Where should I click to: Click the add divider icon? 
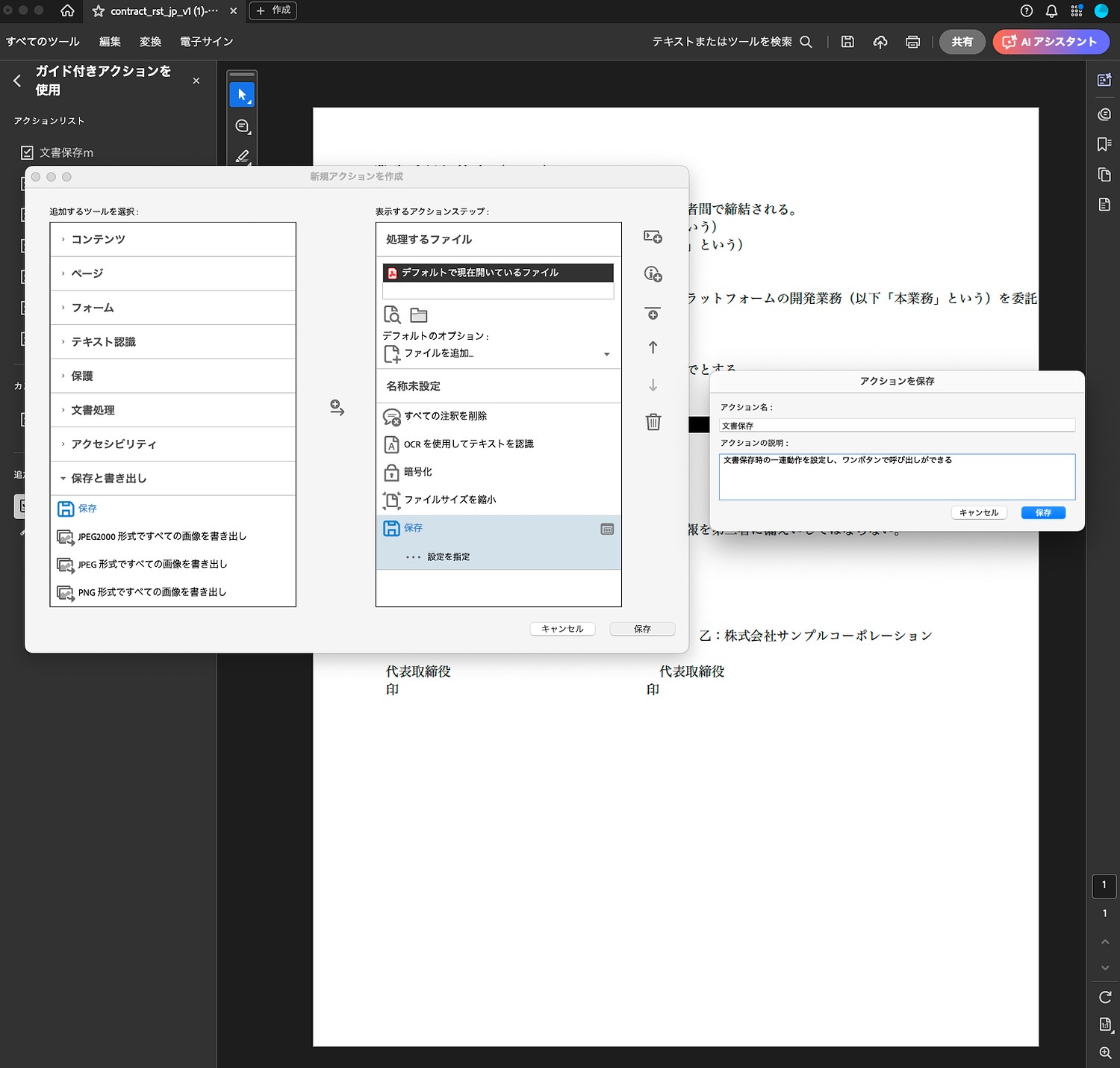(x=653, y=314)
